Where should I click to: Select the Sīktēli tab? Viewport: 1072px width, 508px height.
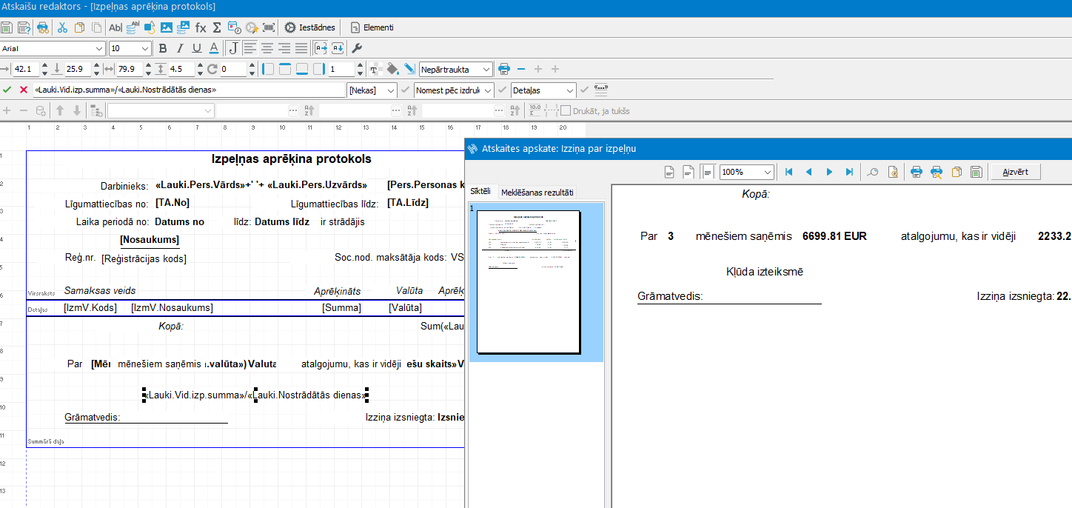(x=481, y=192)
